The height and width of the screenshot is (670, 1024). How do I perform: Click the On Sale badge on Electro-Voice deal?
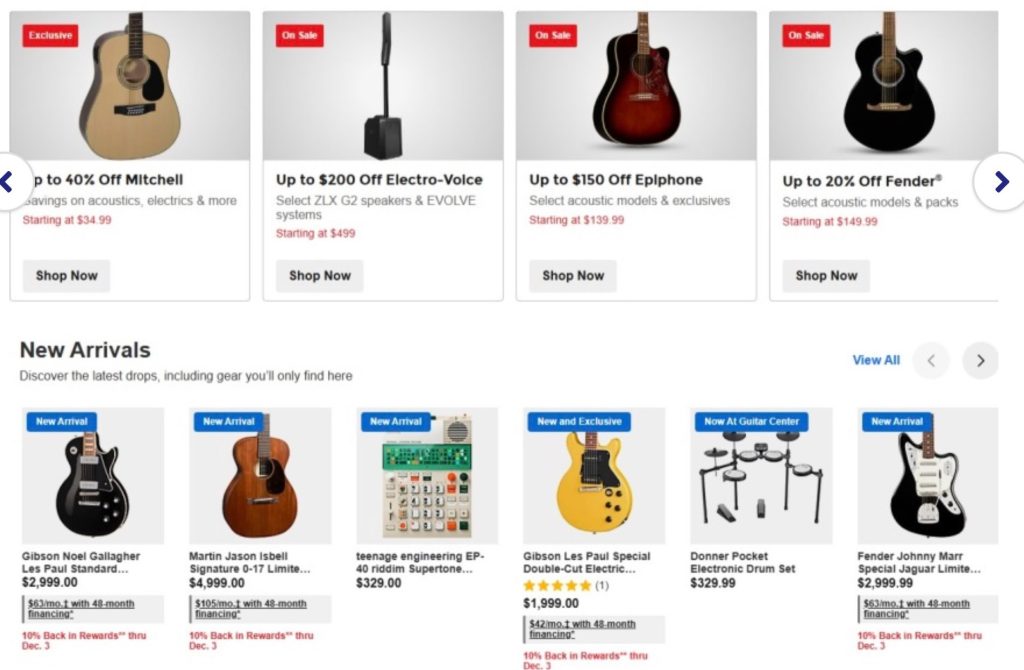tap(300, 36)
